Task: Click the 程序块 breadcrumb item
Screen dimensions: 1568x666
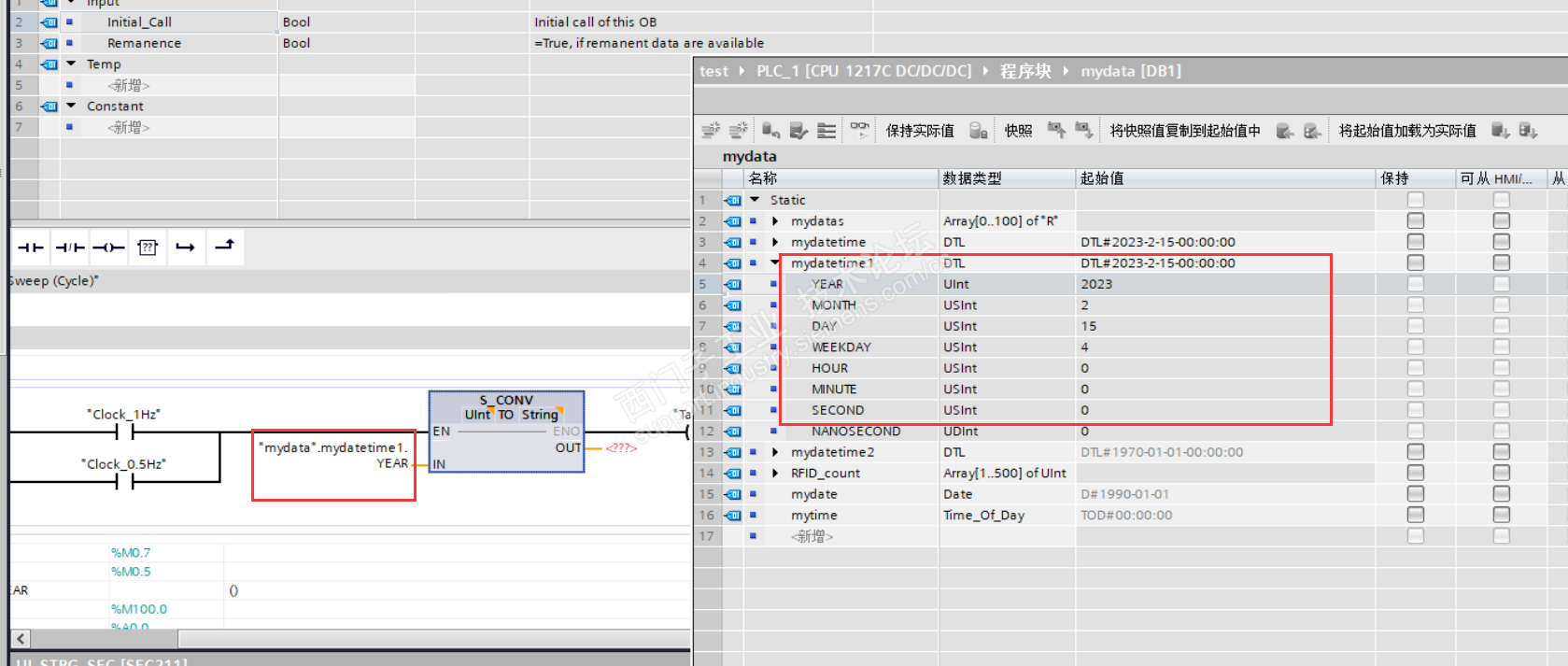Action: pyautogui.click(x=1025, y=71)
